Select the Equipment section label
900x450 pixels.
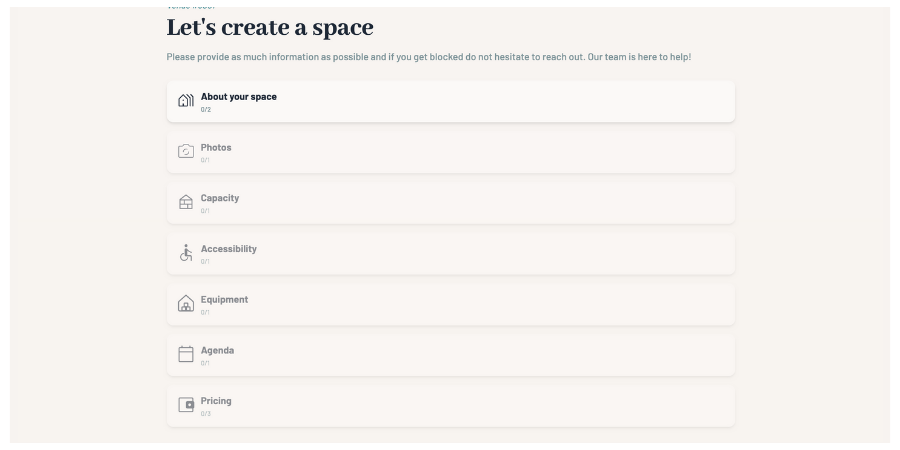point(224,300)
